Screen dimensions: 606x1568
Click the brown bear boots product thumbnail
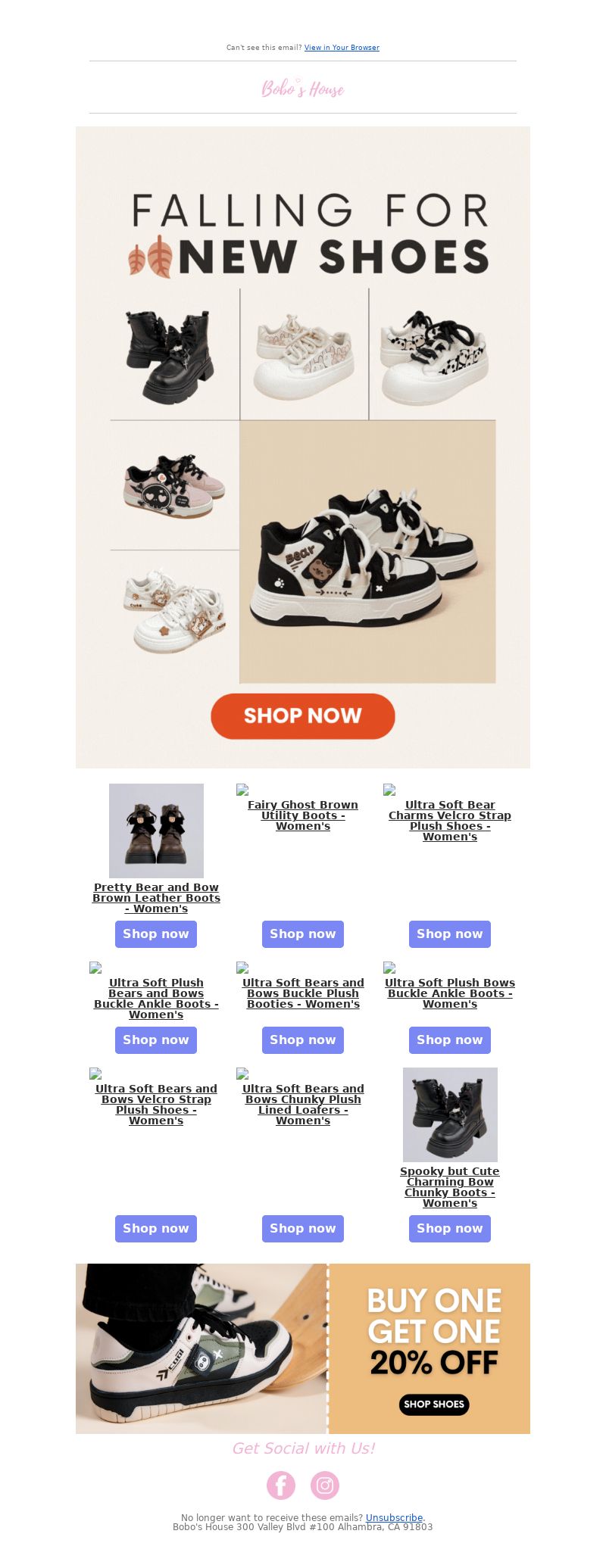[156, 831]
